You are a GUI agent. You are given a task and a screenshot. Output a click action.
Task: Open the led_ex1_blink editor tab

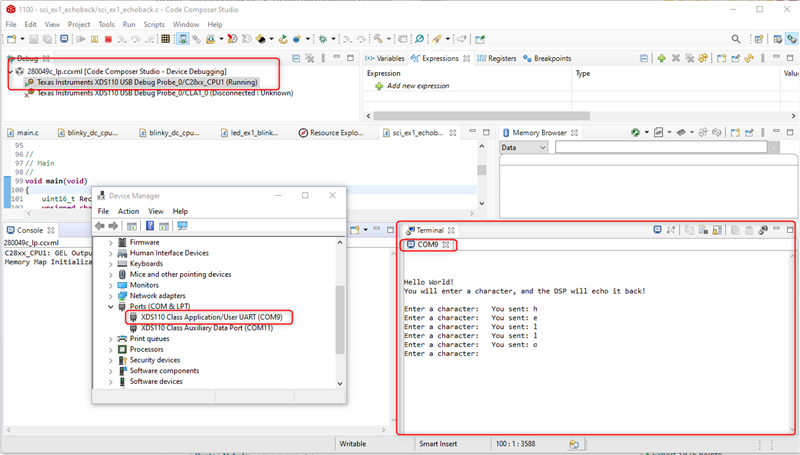(249, 133)
